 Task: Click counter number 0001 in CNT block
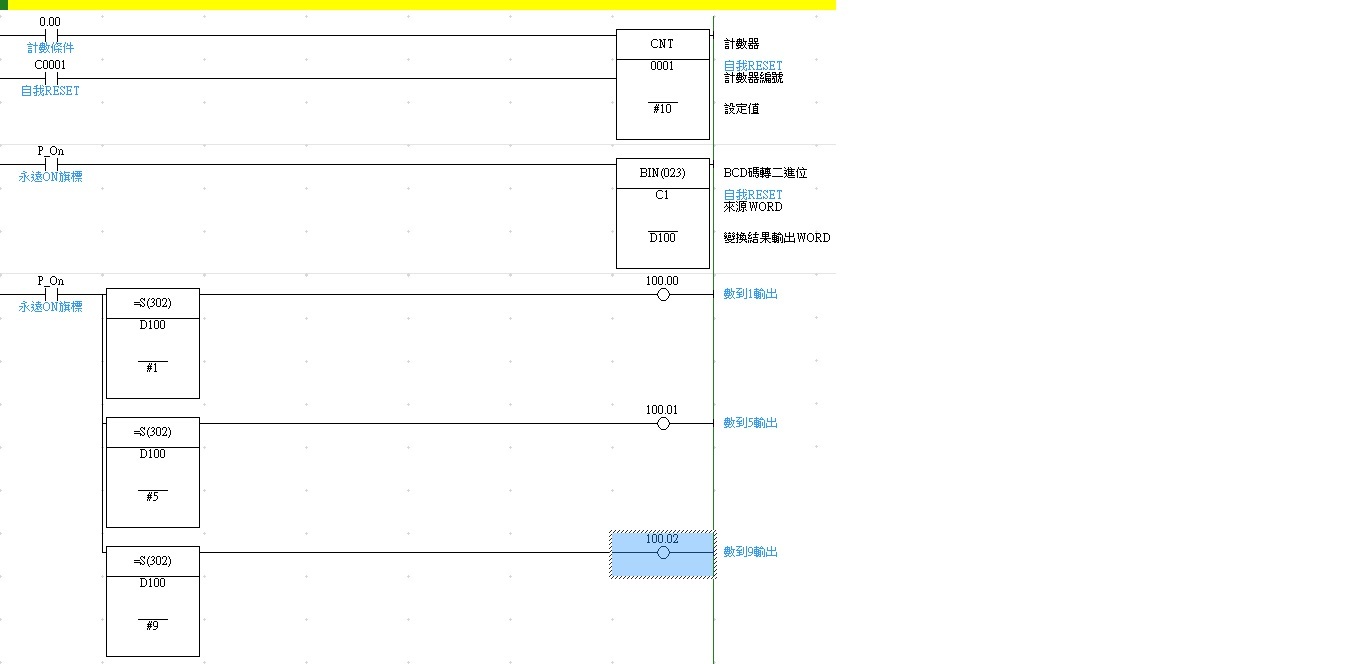coord(662,66)
